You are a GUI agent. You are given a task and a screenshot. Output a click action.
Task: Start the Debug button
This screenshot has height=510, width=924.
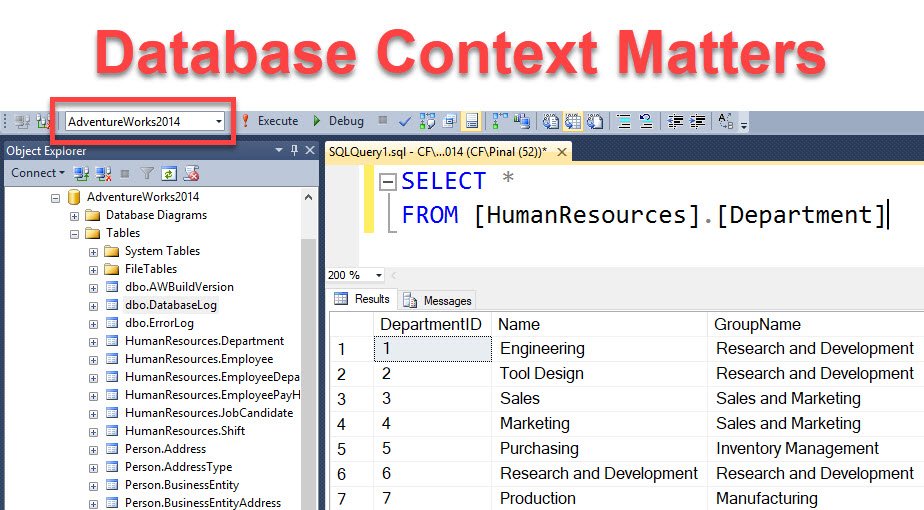pyautogui.click(x=339, y=121)
